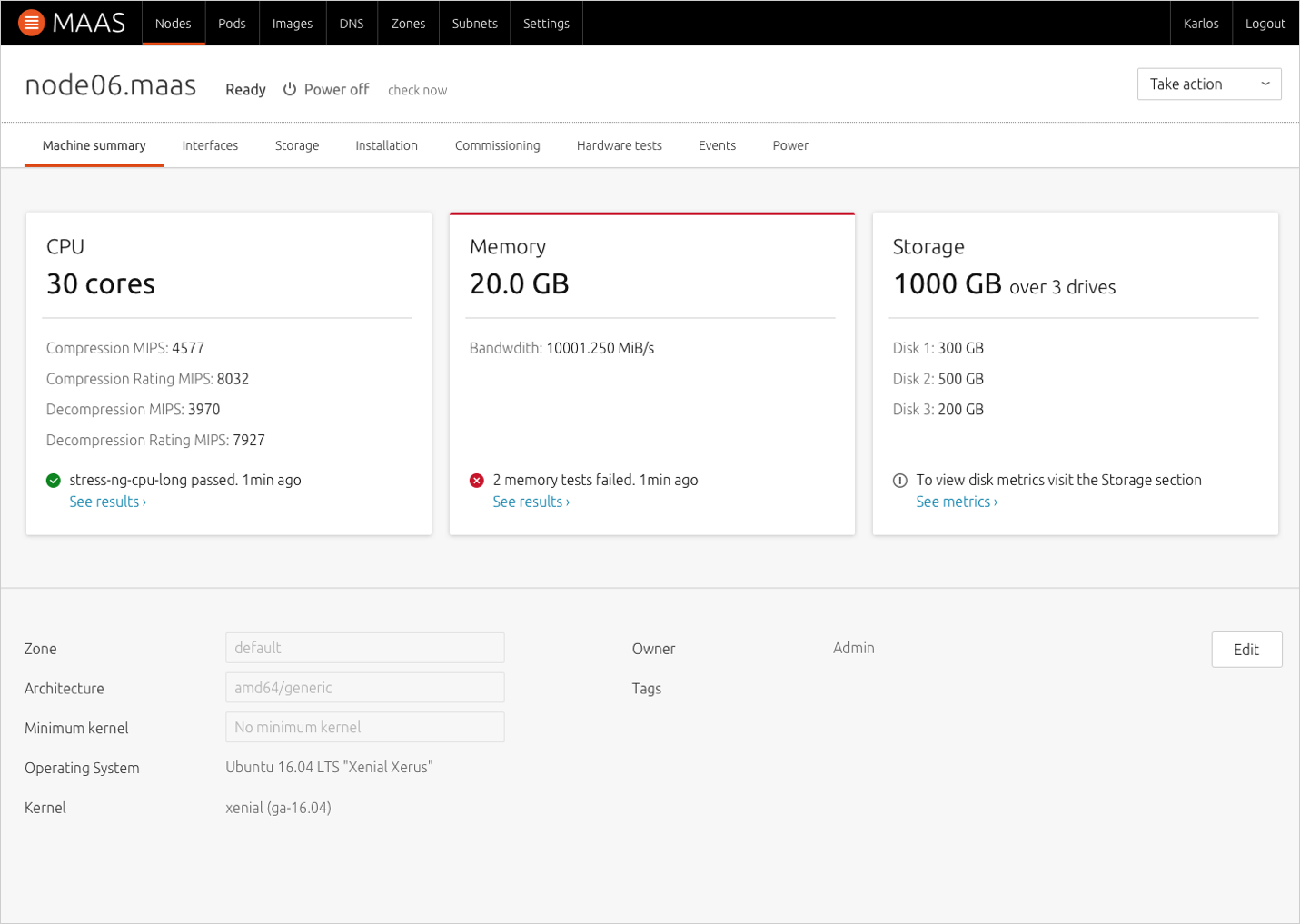Open the Commissioning tab
The width and height of the screenshot is (1300, 924).
coord(497,145)
